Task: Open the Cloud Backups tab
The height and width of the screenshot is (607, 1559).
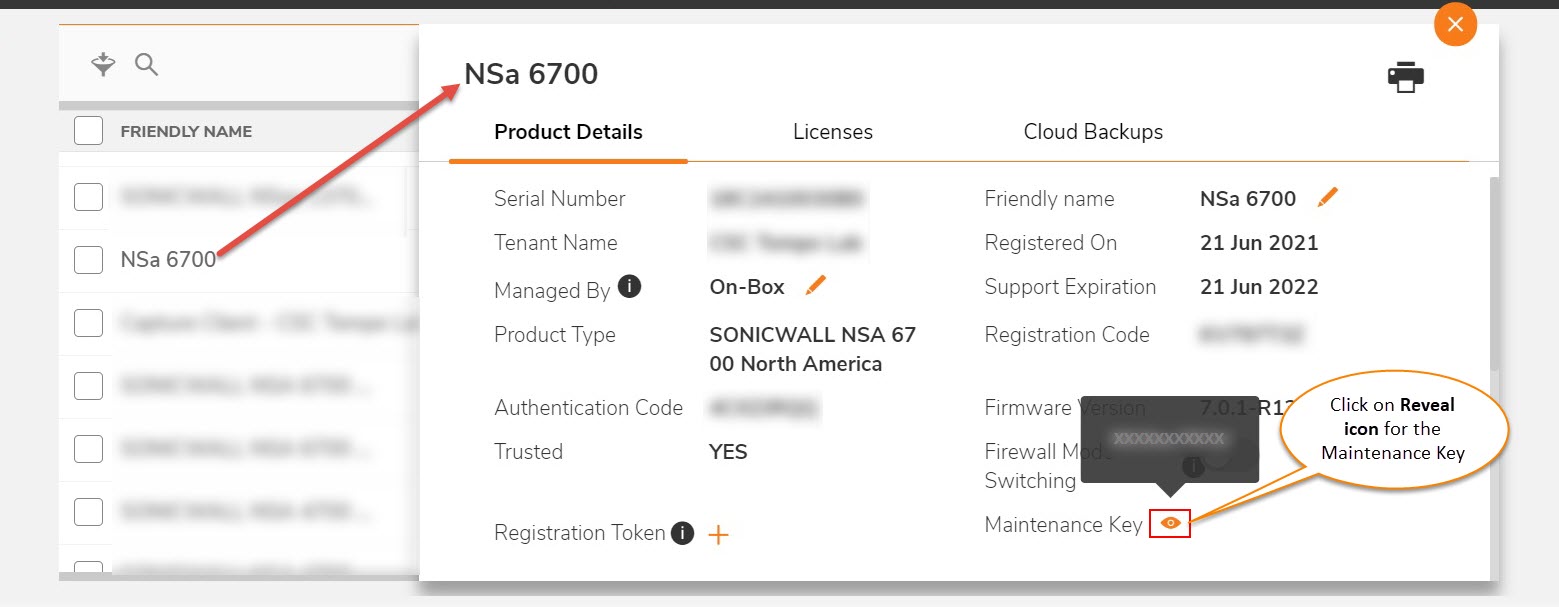Action: 1093,132
